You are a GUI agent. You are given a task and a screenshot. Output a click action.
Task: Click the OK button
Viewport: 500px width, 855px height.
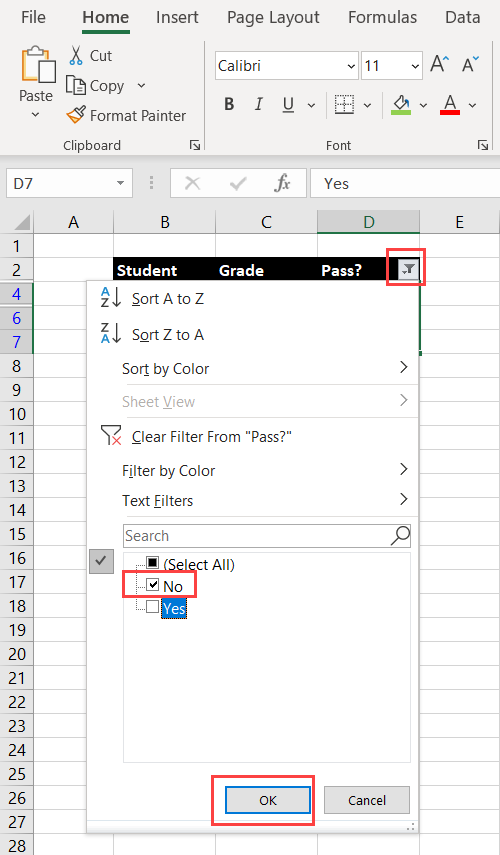268,800
